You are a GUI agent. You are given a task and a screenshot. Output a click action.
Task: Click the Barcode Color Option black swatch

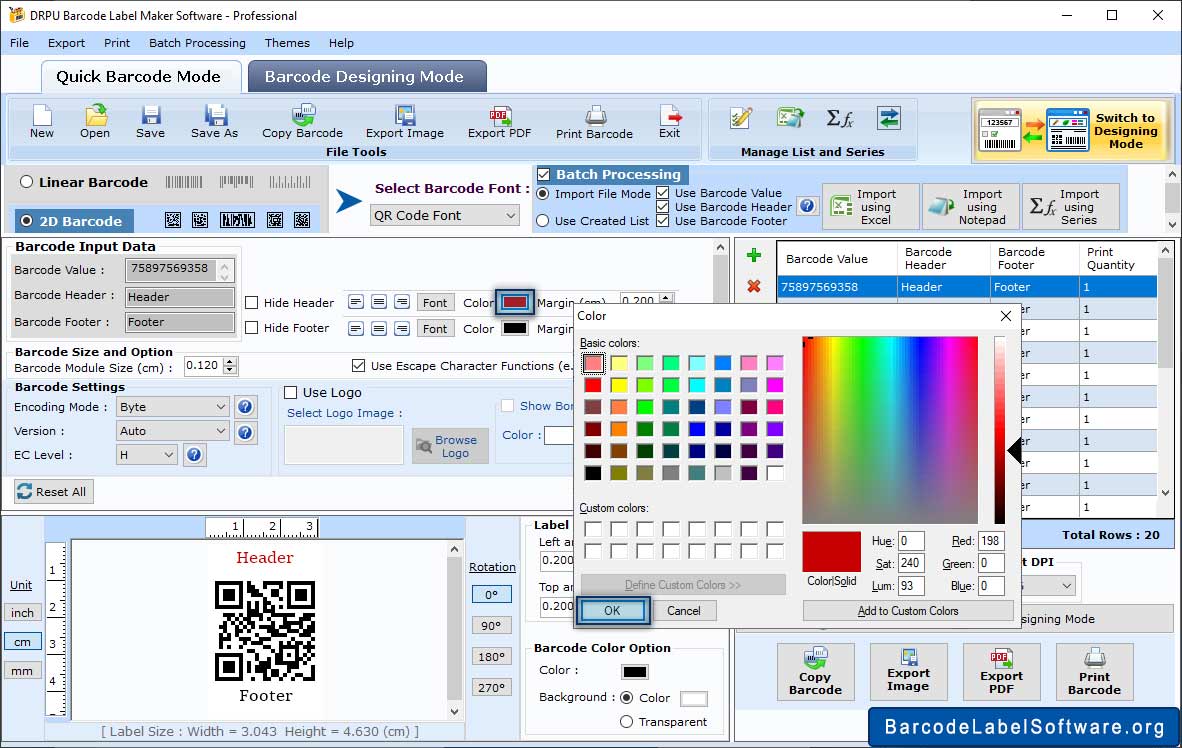coord(635,672)
